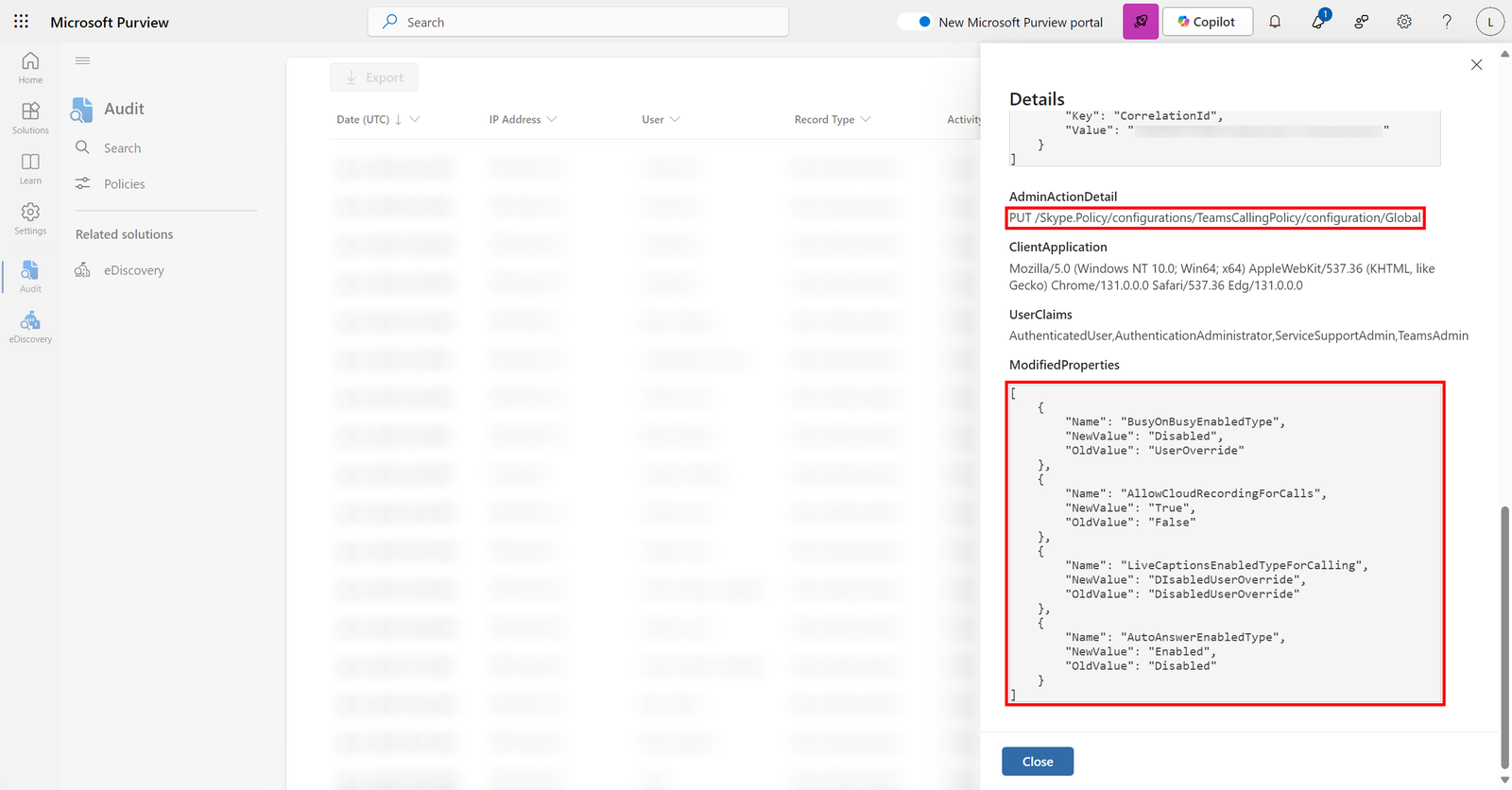Click the UserClaims value text
The height and width of the screenshot is (790, 1512).
coord(1239,335)
